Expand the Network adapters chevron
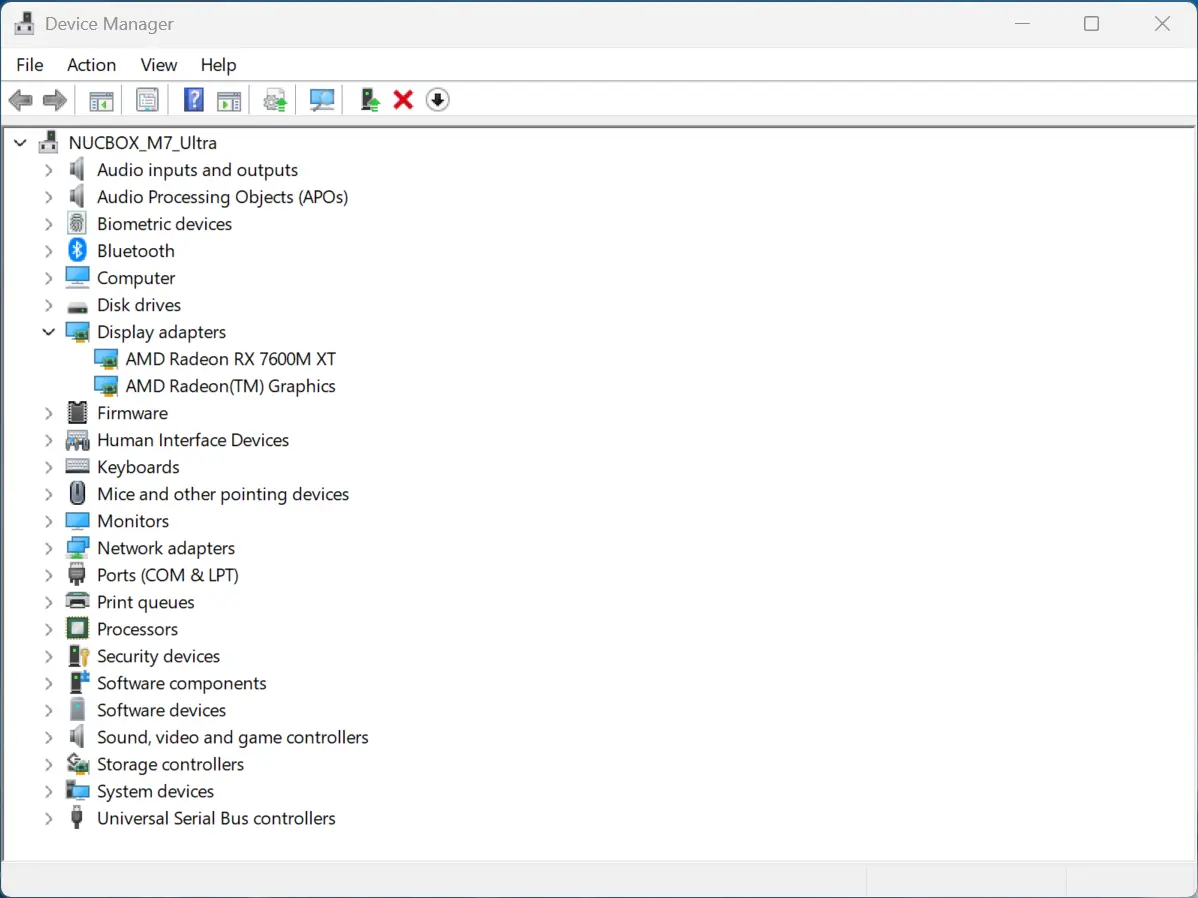This screenshot has width=1198, height=898. pyautogui.click(x=49, y=548)
